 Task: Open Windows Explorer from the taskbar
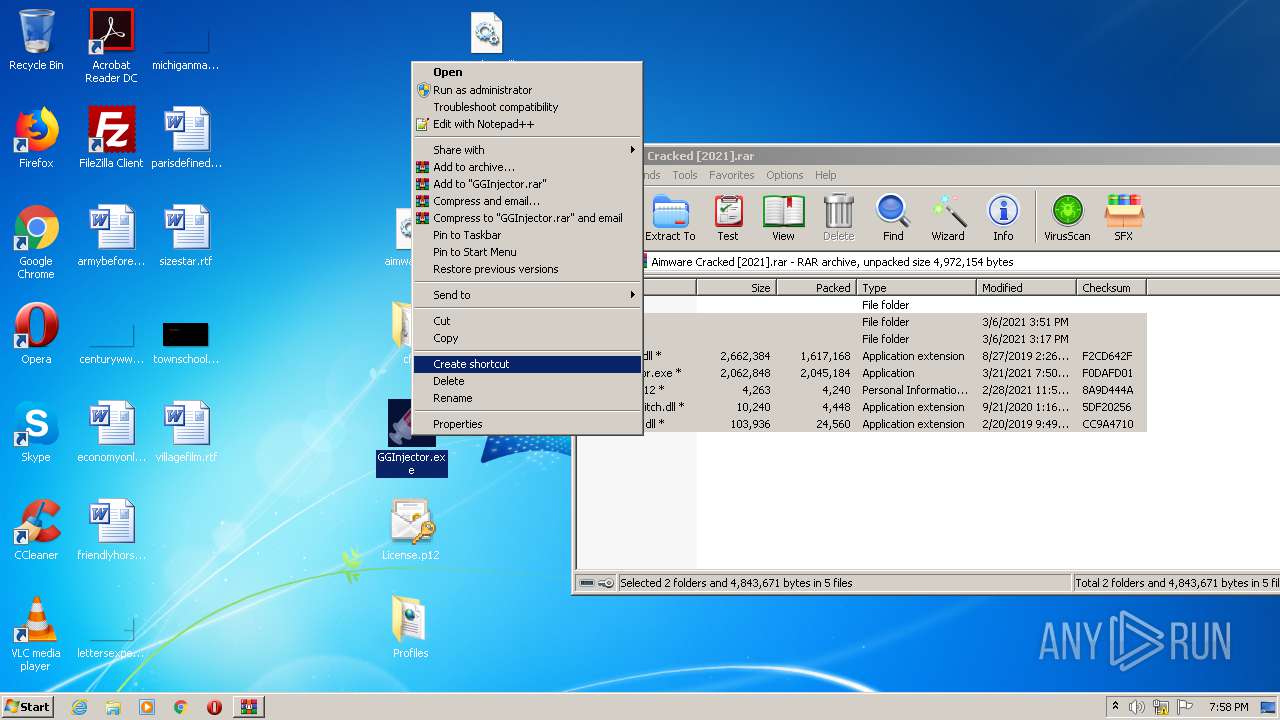[113, 707]
